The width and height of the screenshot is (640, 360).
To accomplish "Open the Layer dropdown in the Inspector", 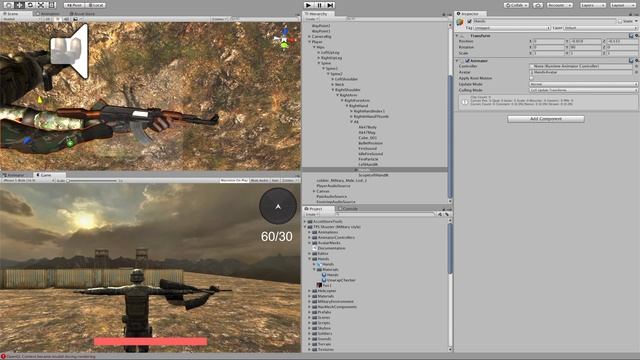I will [x=600, y=28].
